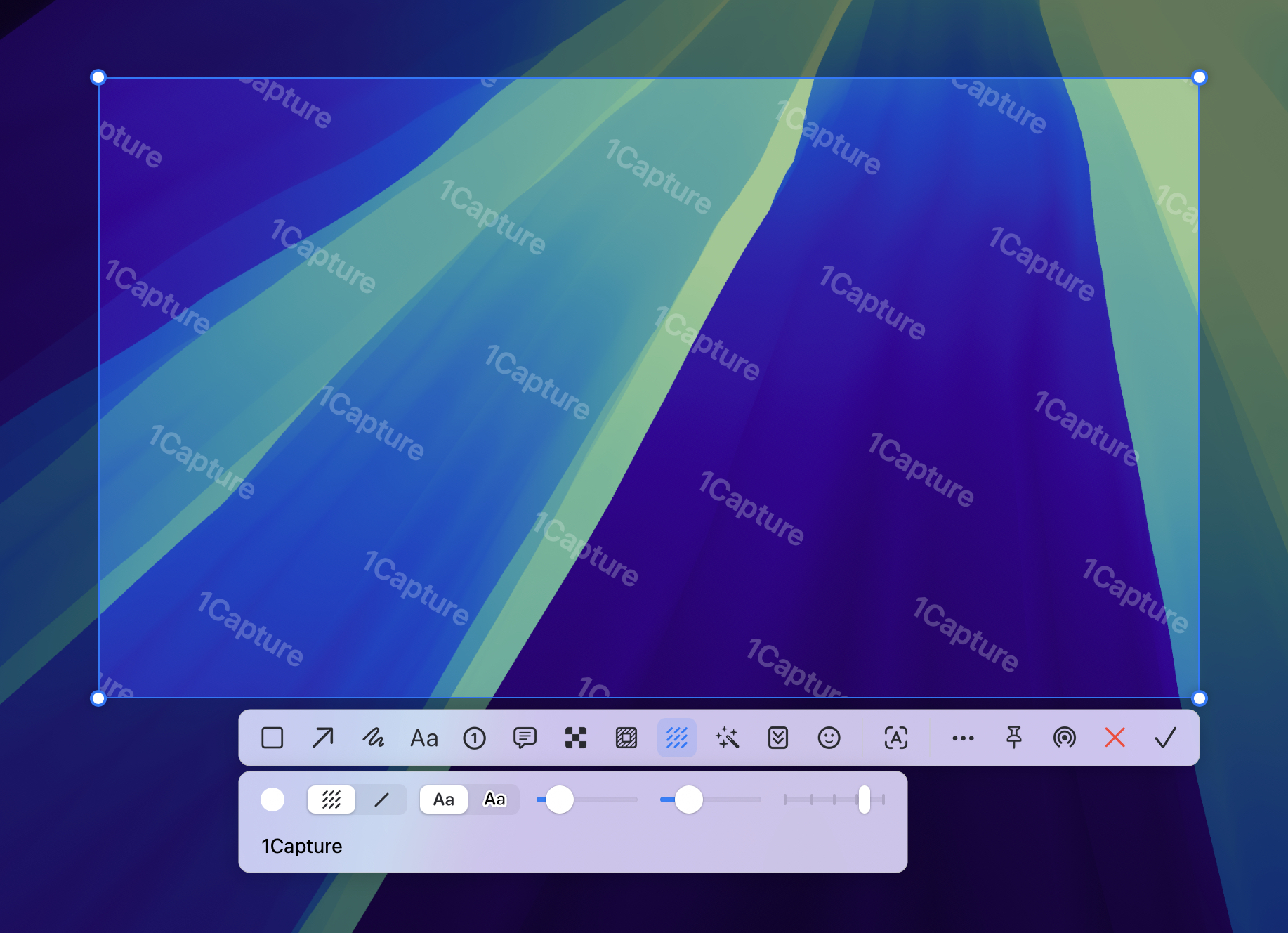Image resolution: width=1288 pixels, height=933 pixels.
Task: Click the top-left selection handle
Action: click(x=98, y=77)
